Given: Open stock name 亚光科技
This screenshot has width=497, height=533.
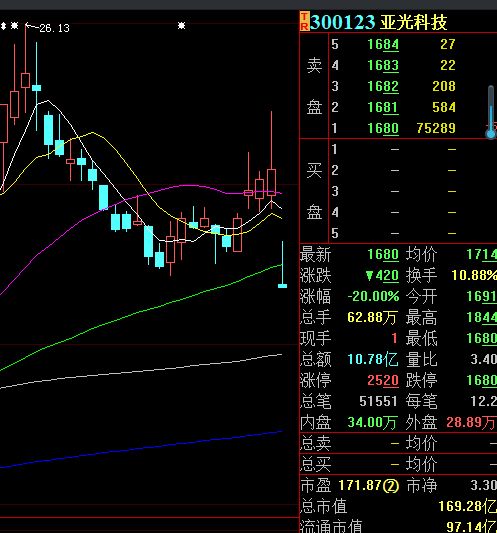Looking at the screenshot, I should pyautogui.click(x=413, y=22).
